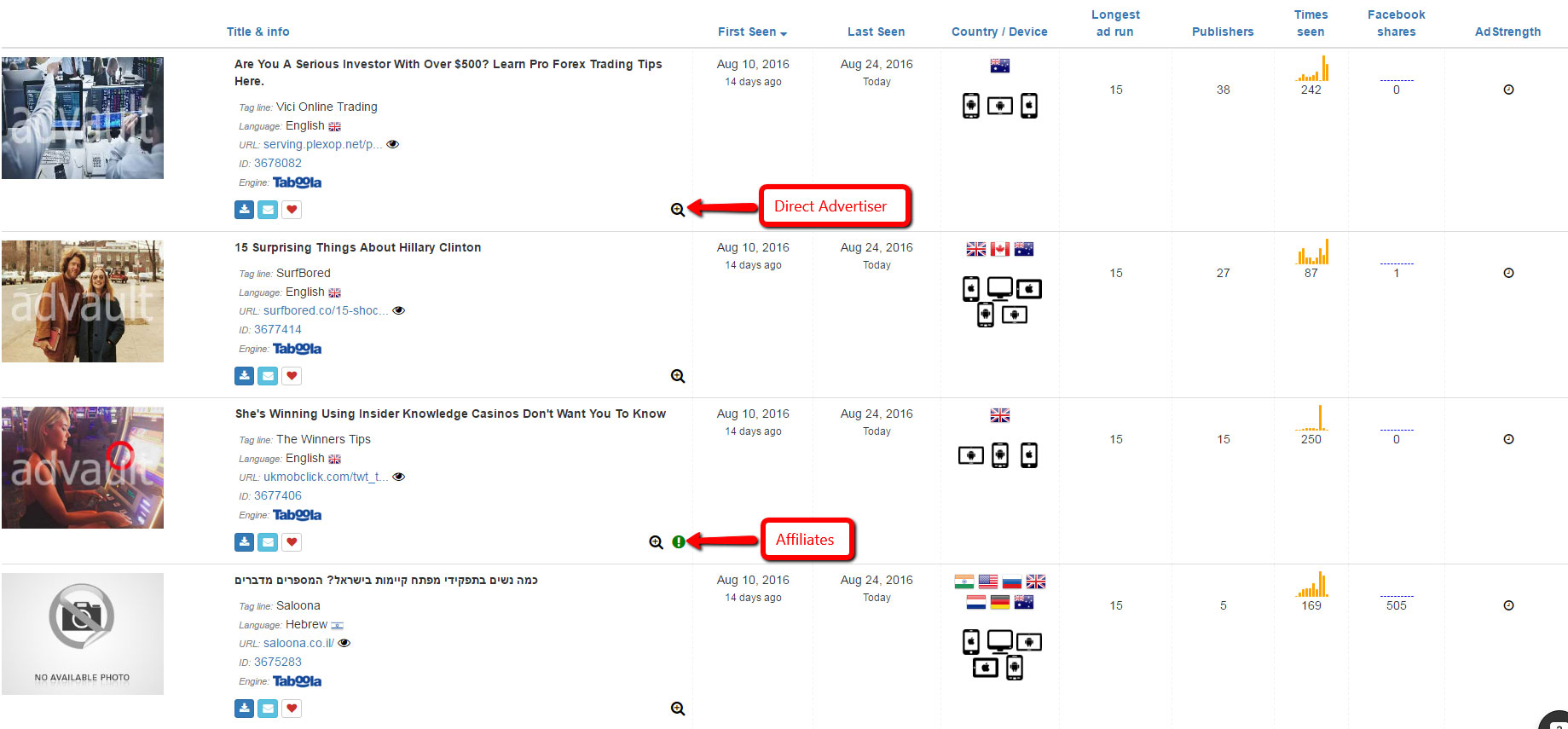Screen dimensions: 1568x729
Task: Magnify the Saloona Hebrew ad
Action: coord(678,709)
